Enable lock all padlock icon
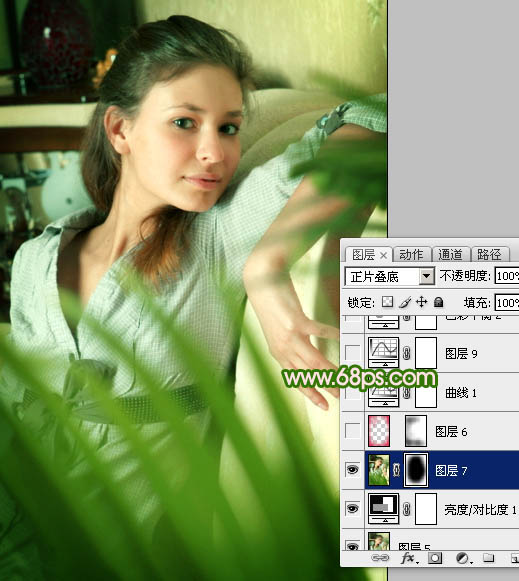Image resolution: width=519 pixels, height=581 pixels. click(439, 302)
